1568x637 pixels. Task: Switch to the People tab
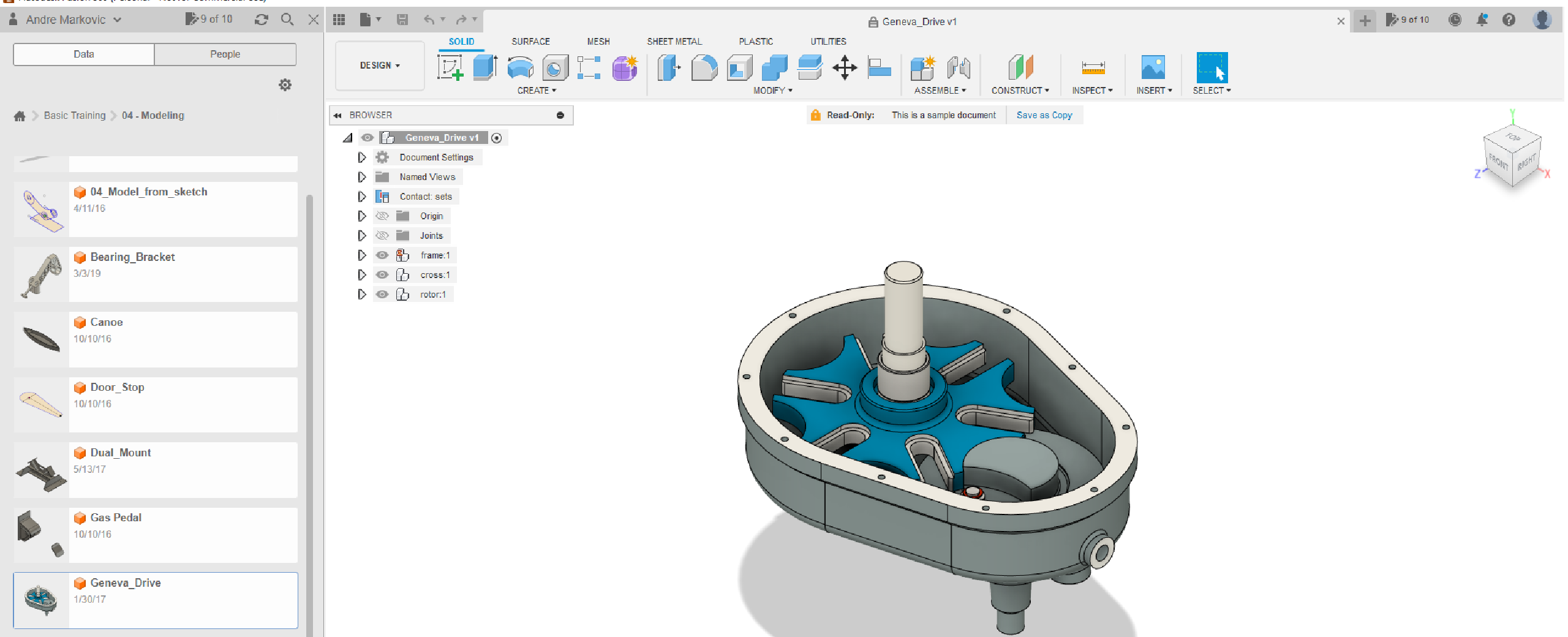(225, 54)
